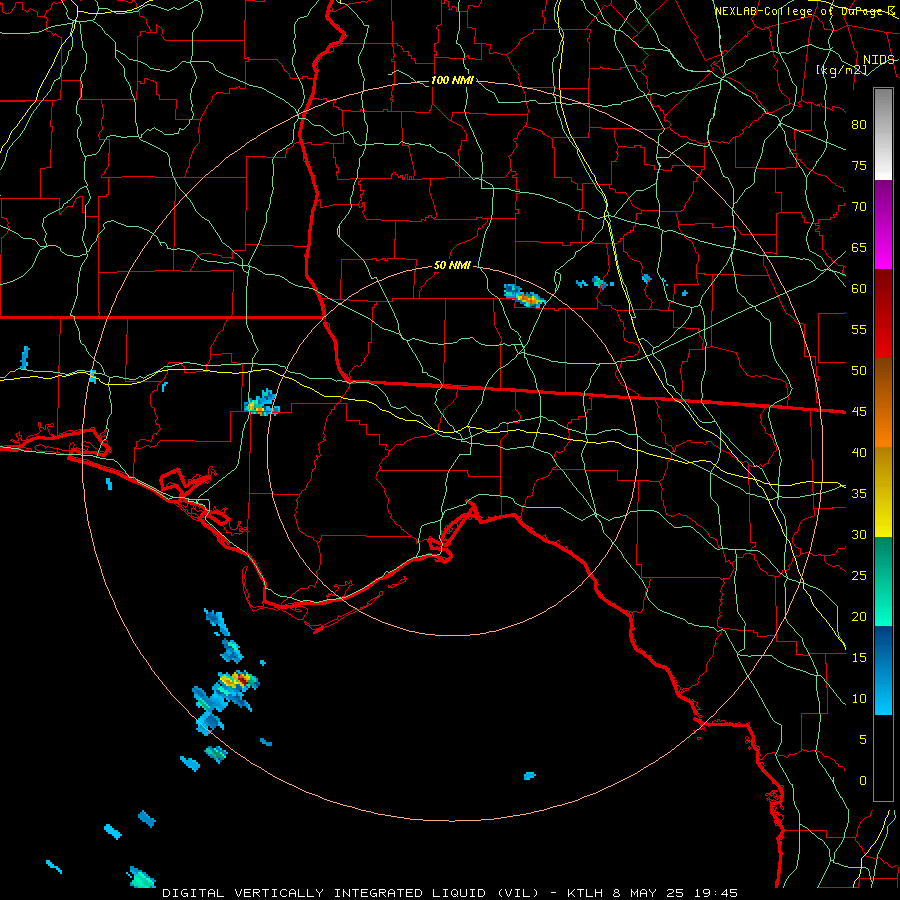Click the 50 NMI range ring label
The height and width of the screenshot is (900, 900).
(x=452, y=265)
